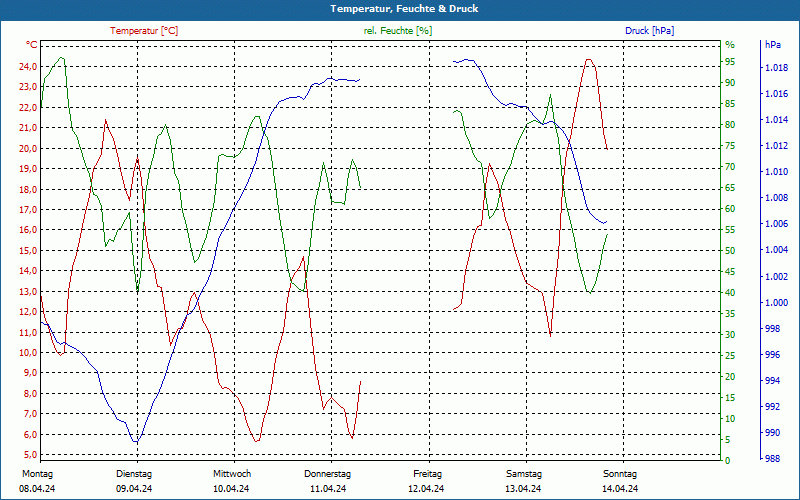Image resolution: width=800 pixels, height=500 pixels.
Task: Click the date label 13.04.24
Action: click(523, 489)
